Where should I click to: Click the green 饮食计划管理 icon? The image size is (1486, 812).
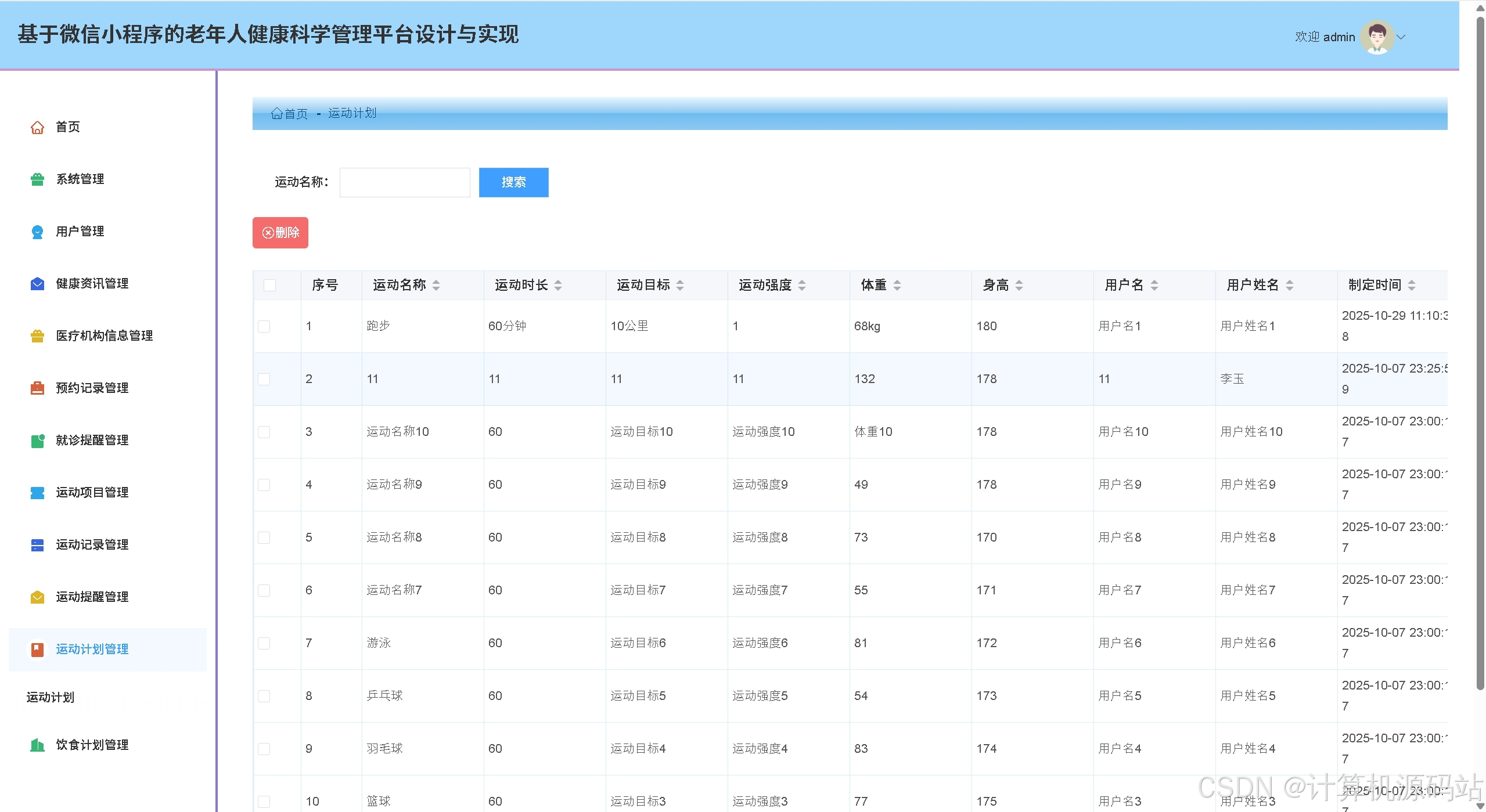(x=37, y=745)
